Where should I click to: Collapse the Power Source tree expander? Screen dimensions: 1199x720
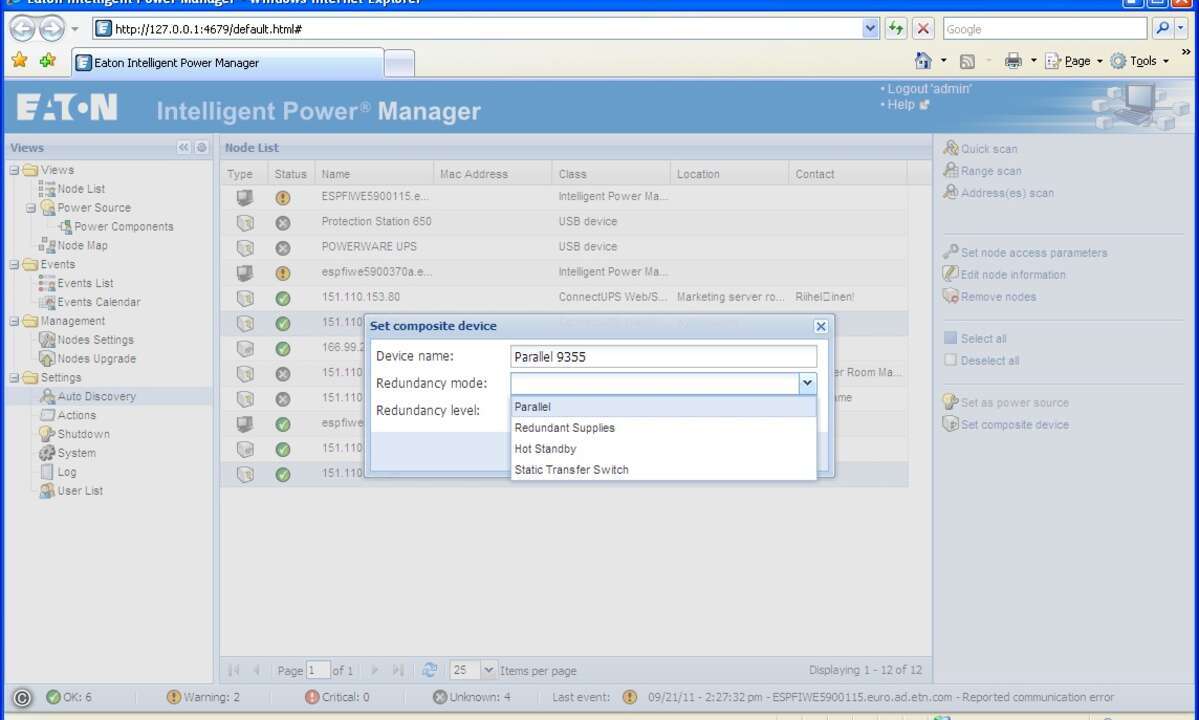[x=31, y=208]
